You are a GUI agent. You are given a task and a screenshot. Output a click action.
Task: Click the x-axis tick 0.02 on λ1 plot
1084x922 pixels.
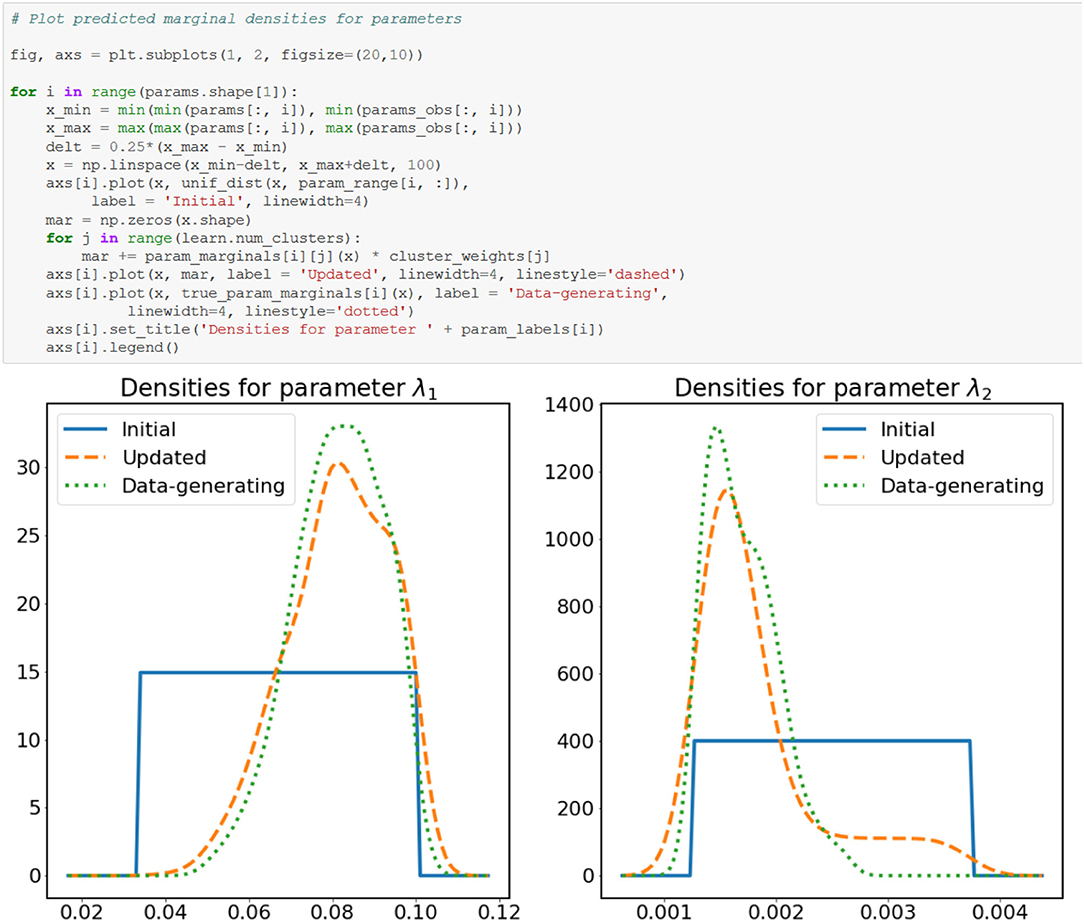tap(82, 912)
